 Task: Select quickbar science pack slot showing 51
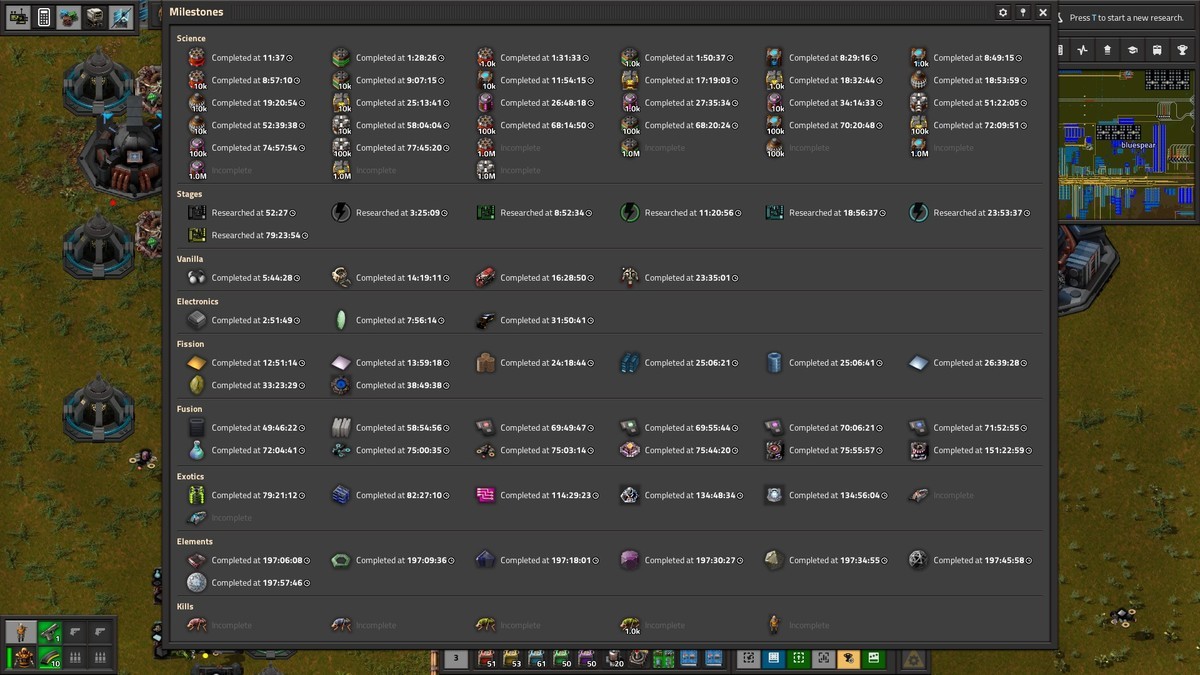click(487, 658)
